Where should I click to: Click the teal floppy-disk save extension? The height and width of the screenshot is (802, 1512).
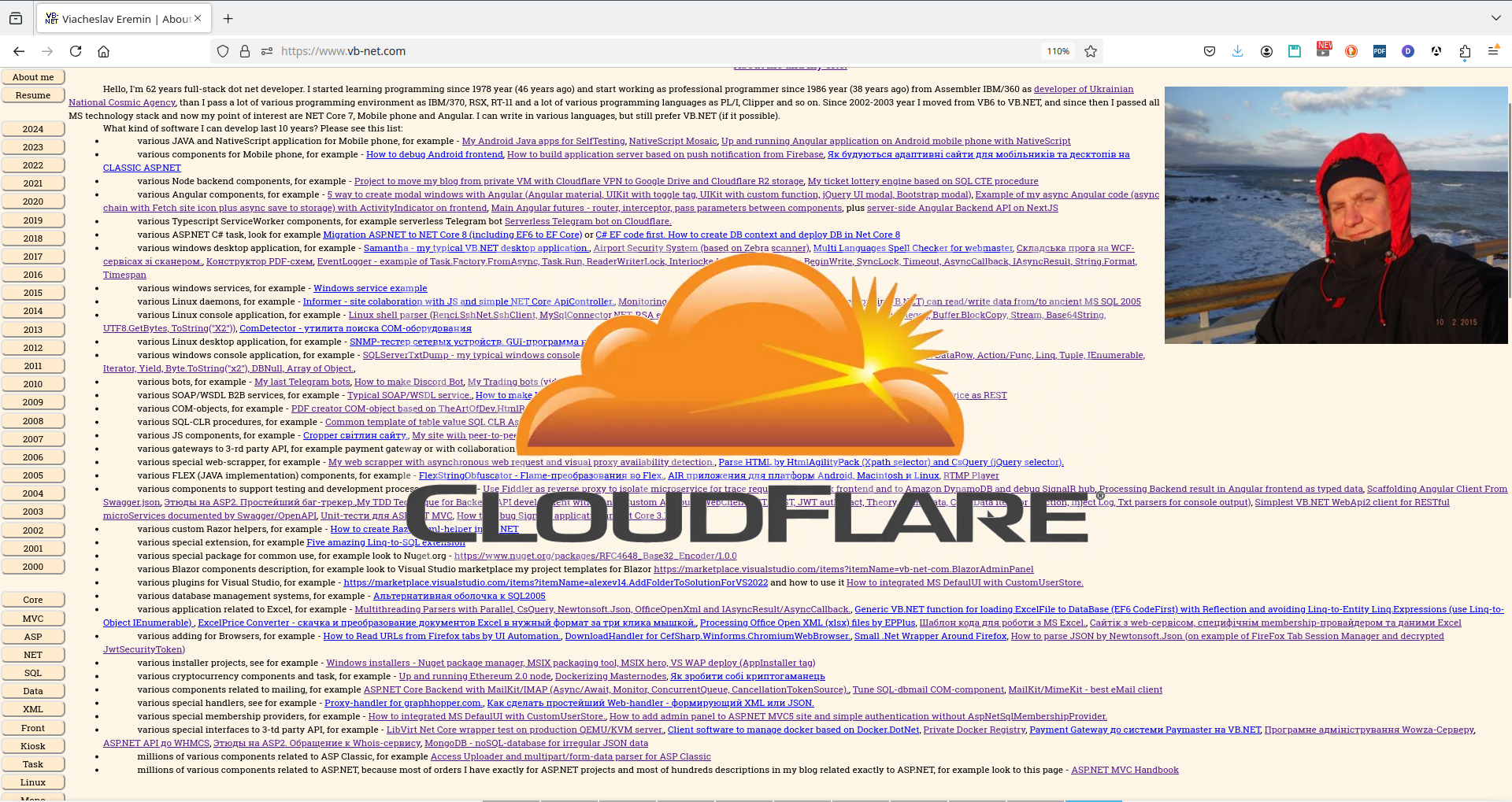(1295, 51)
